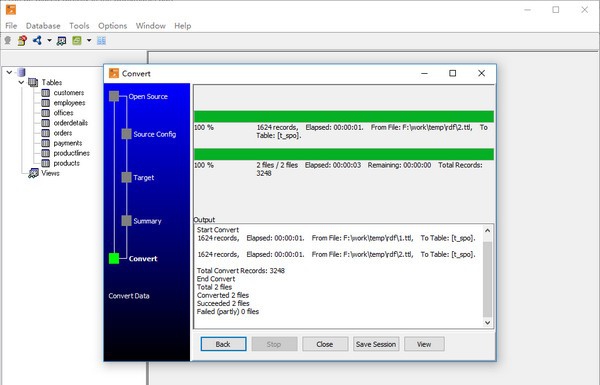
Task: Open dropdown arrow beside blue nodes icon
Action: tap(49, 40)
